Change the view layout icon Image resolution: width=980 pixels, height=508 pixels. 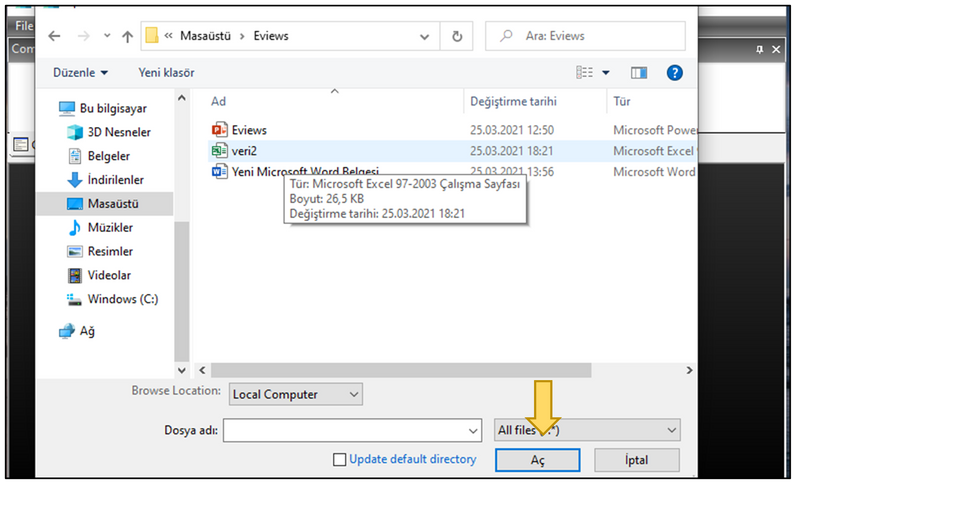(584, 72)
